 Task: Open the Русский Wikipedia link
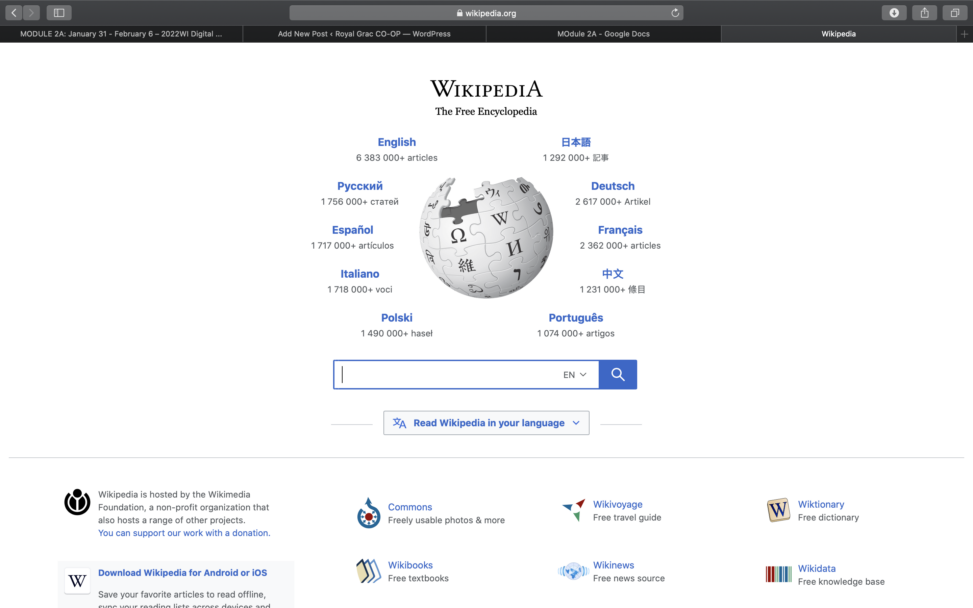click(360, 186)
